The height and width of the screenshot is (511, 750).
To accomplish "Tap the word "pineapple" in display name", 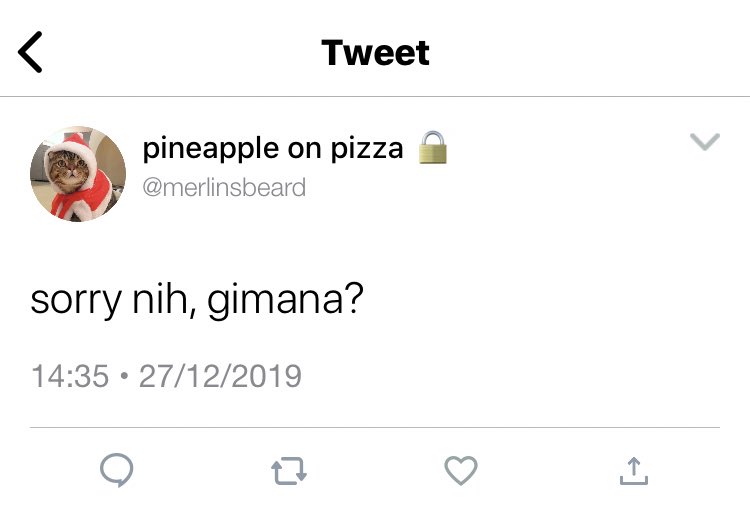I will click(x=210, y=149).
